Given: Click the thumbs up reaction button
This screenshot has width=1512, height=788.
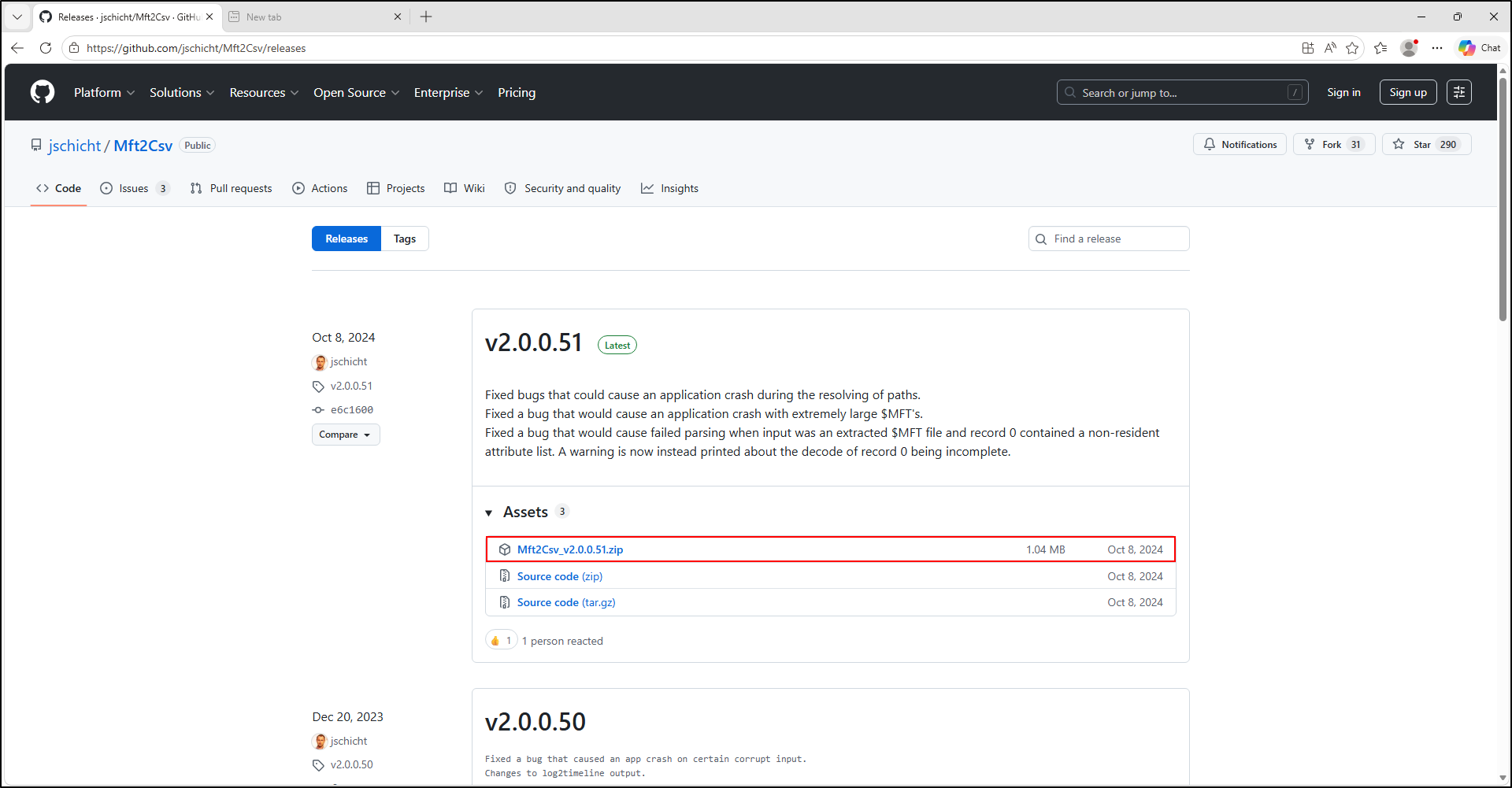Looking at the screenshot, I should click(502, 640).
